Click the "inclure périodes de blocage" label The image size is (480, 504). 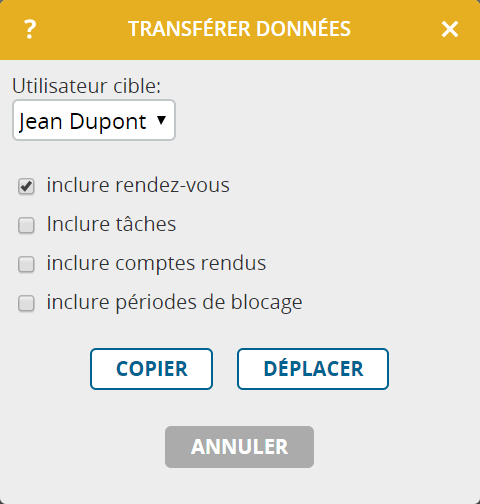pos(174,302)
